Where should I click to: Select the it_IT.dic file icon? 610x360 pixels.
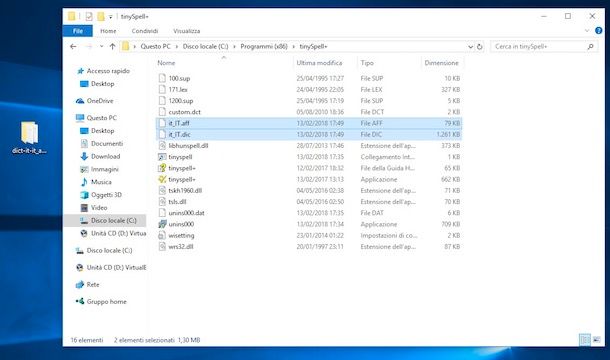point(162,135)
